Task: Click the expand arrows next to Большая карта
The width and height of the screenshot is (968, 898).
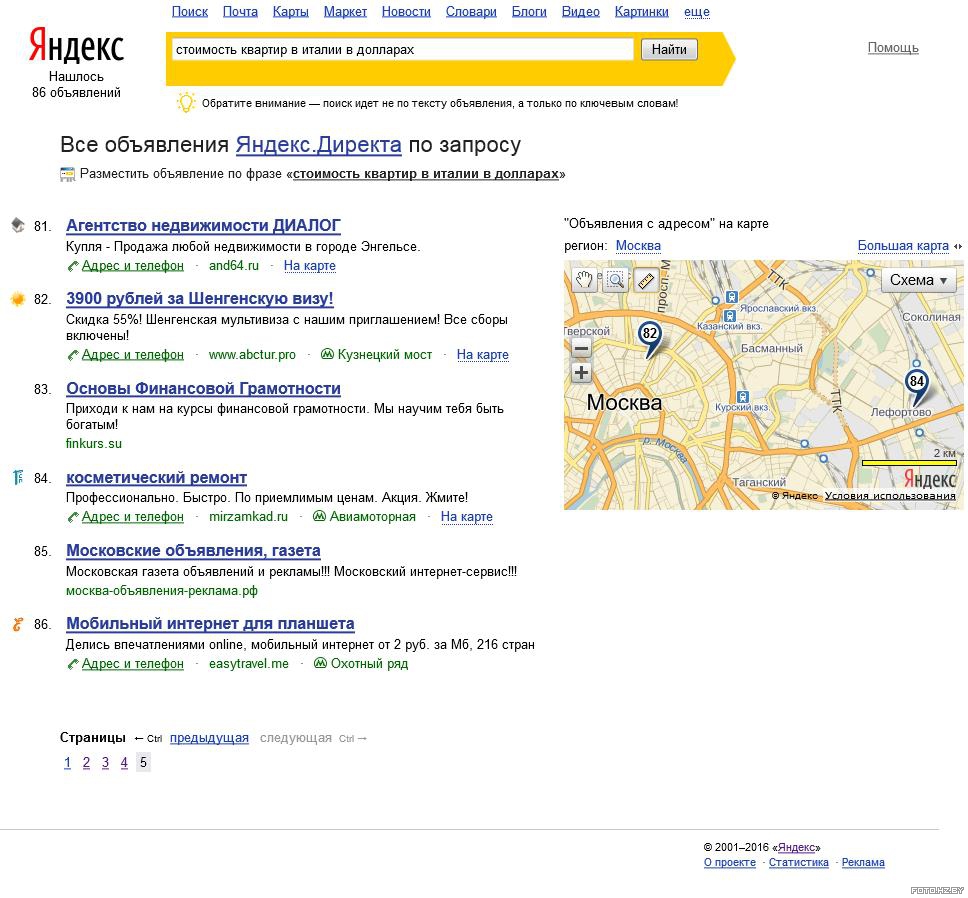Action: 958,246
